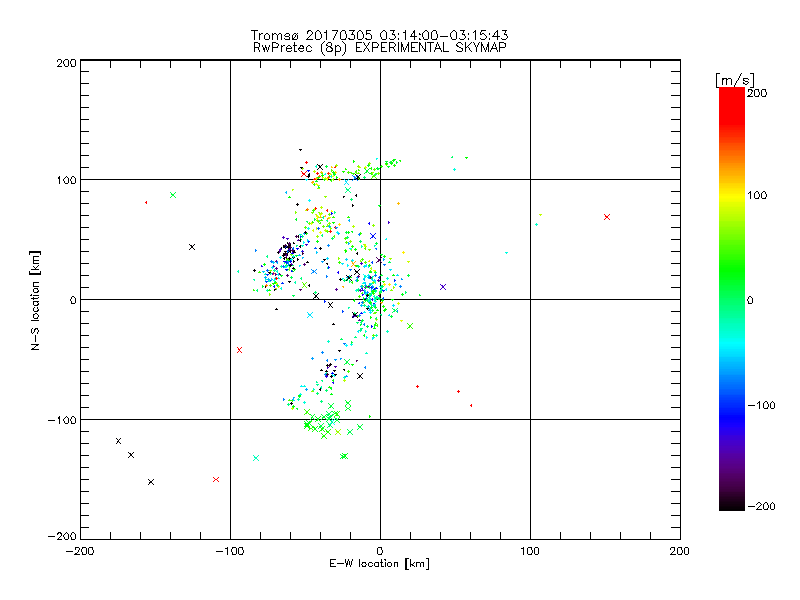Select the small red dot near far west edge
The height and width of the screenshot is (600, 800).
tap(146, 203)
